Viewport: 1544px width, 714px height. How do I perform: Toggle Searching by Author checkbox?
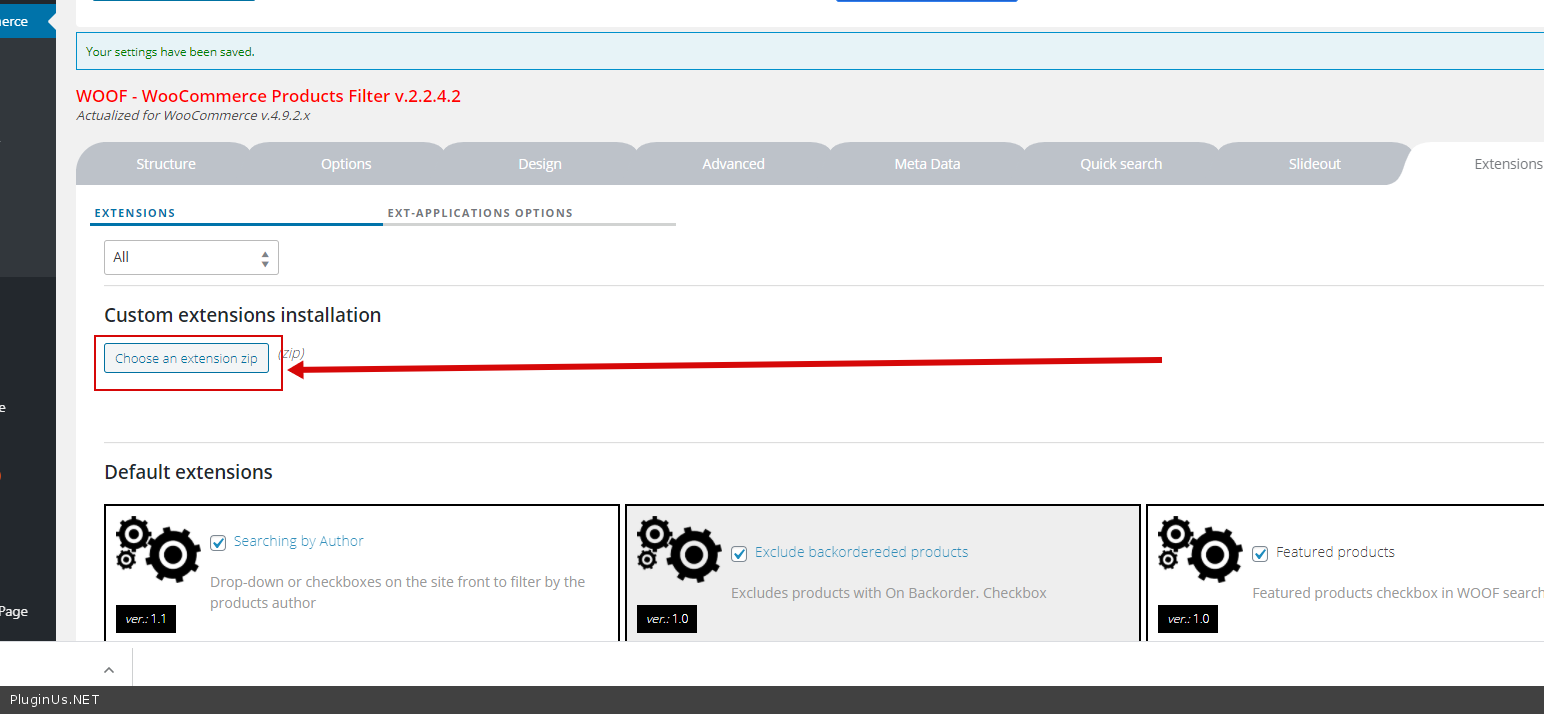[218, 543]
